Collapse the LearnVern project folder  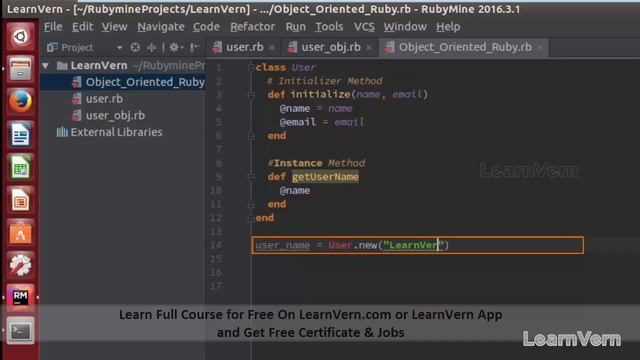[x=45, y=66]
